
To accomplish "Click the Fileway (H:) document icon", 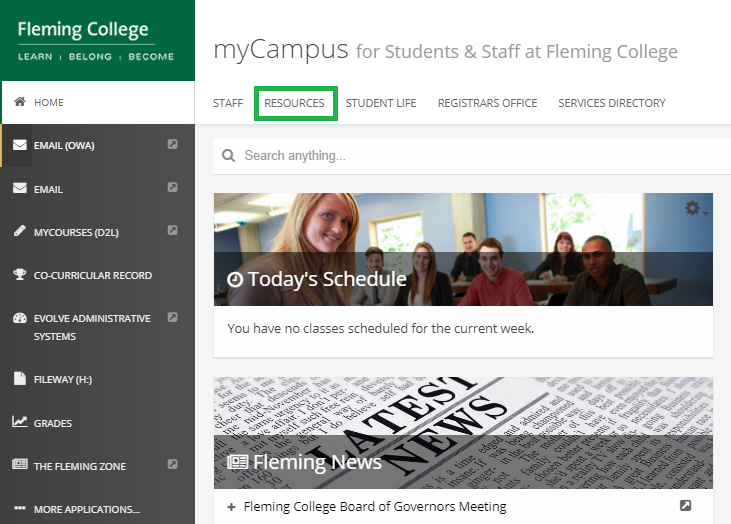I will [20, 378].
